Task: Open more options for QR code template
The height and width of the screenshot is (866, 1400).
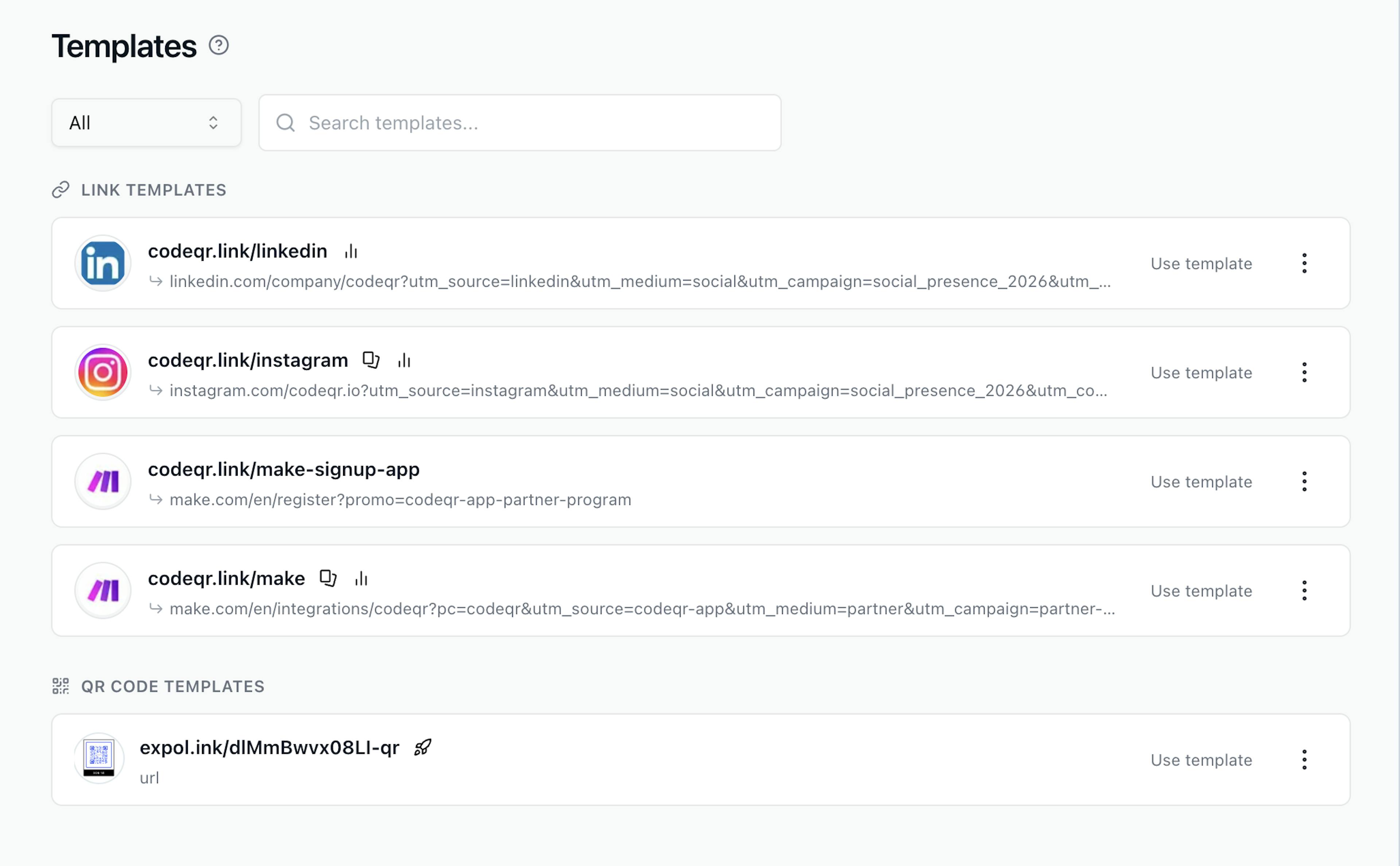Action: coord(1304,760)
